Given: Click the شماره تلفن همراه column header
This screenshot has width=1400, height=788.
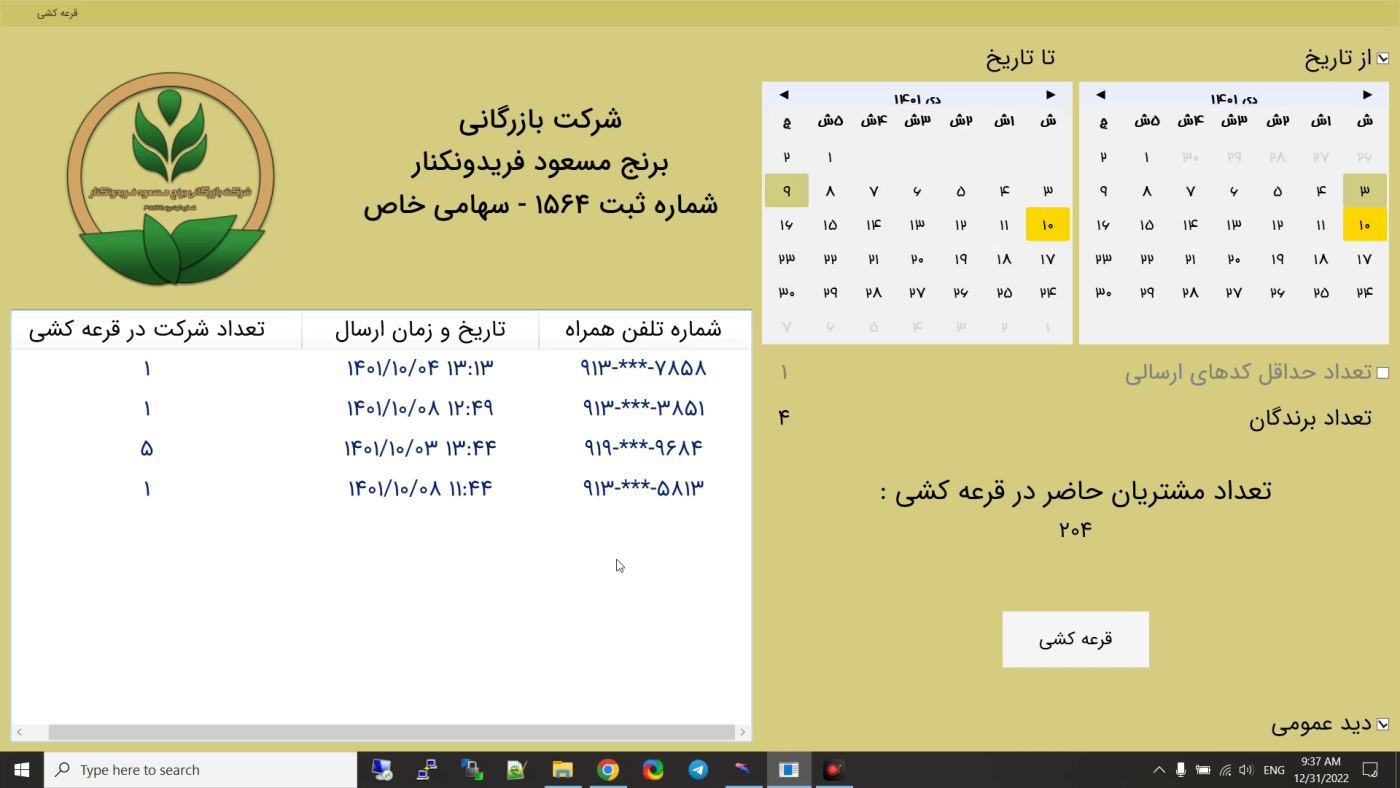Looking at the screenshot, I should tap(644, 330).
